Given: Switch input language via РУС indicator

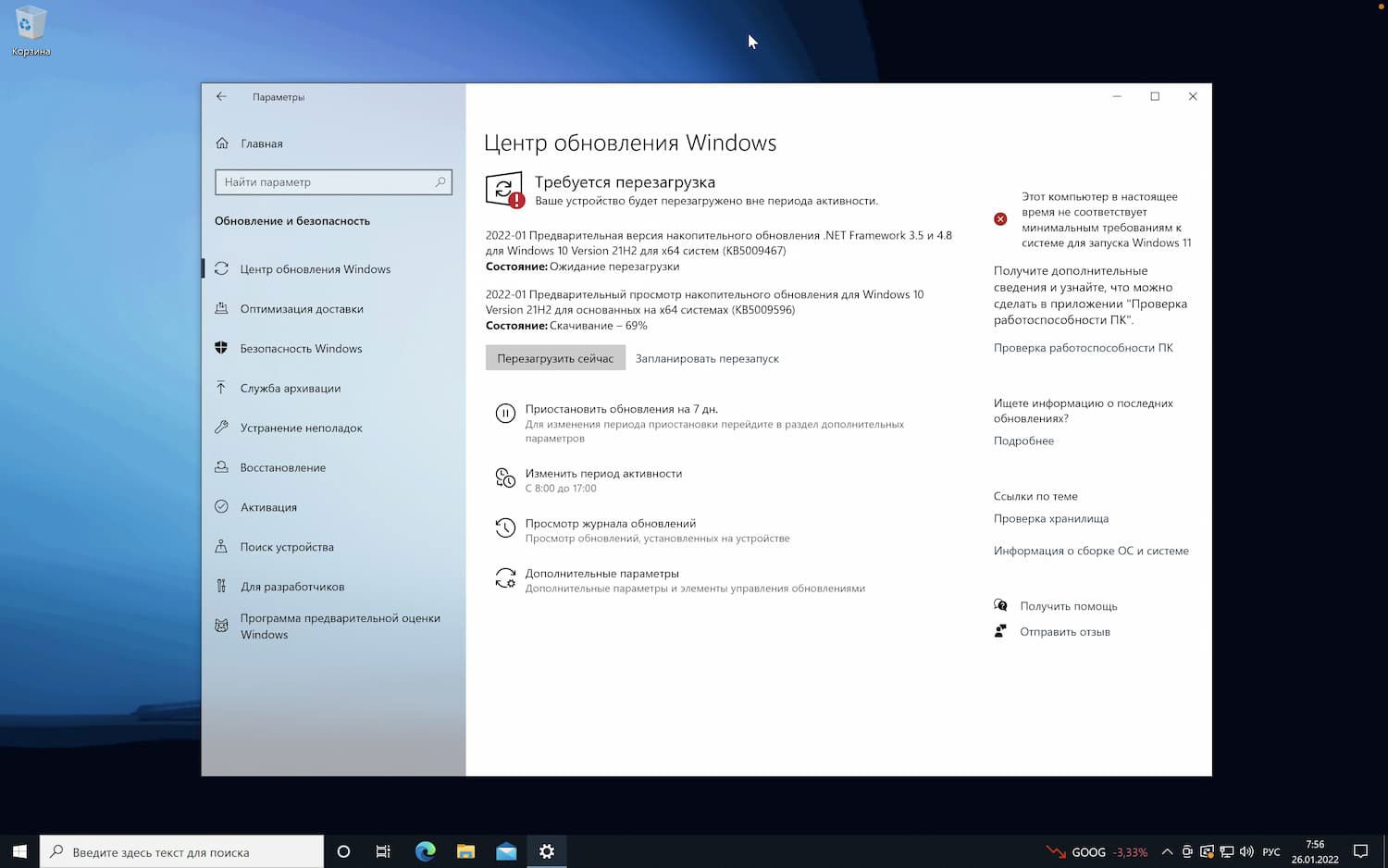Looking at the screenshot, I should (x=1271, y=852).
